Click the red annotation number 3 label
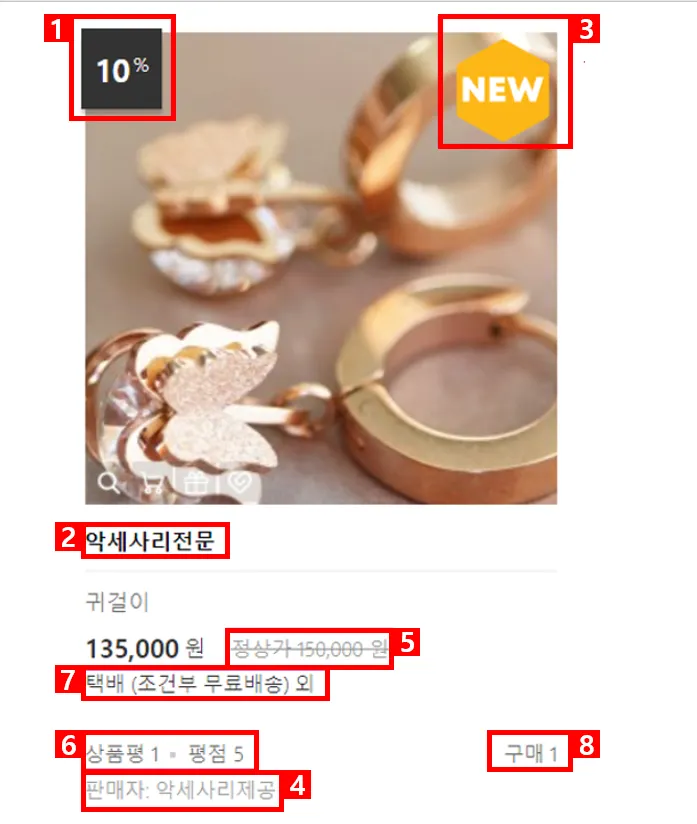Image resolution: width=697 pixels, height=824 pixels. click(x=586, y=29)
